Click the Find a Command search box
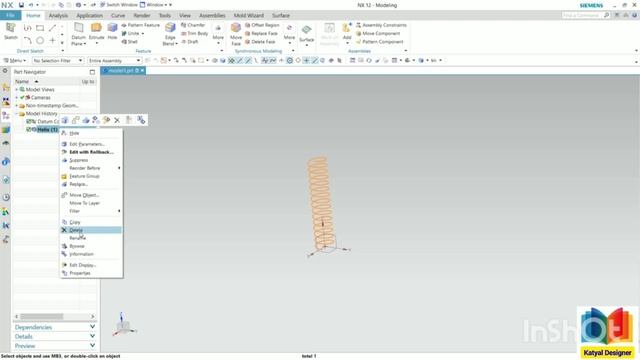 point(582,16)
